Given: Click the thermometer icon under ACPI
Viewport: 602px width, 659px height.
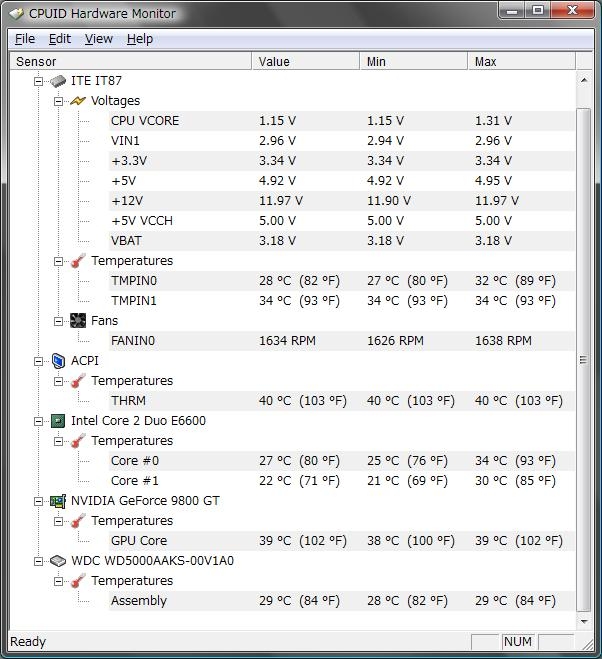Looking at the screenshot, I should (78, 381).
